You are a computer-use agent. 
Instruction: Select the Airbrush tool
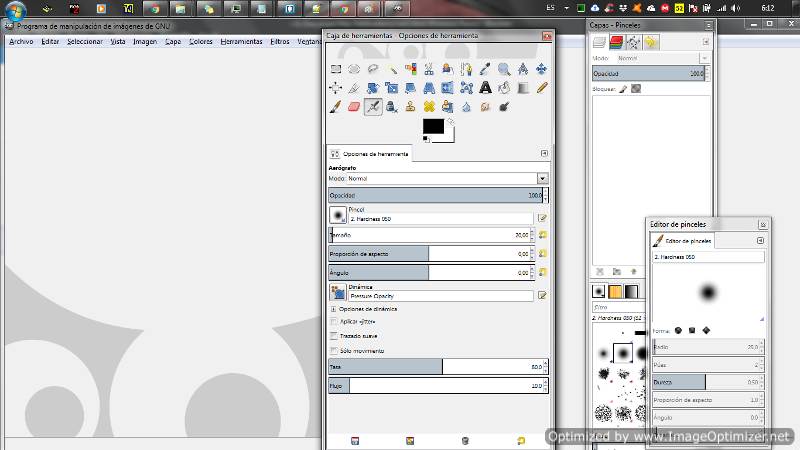pos(373,107)
